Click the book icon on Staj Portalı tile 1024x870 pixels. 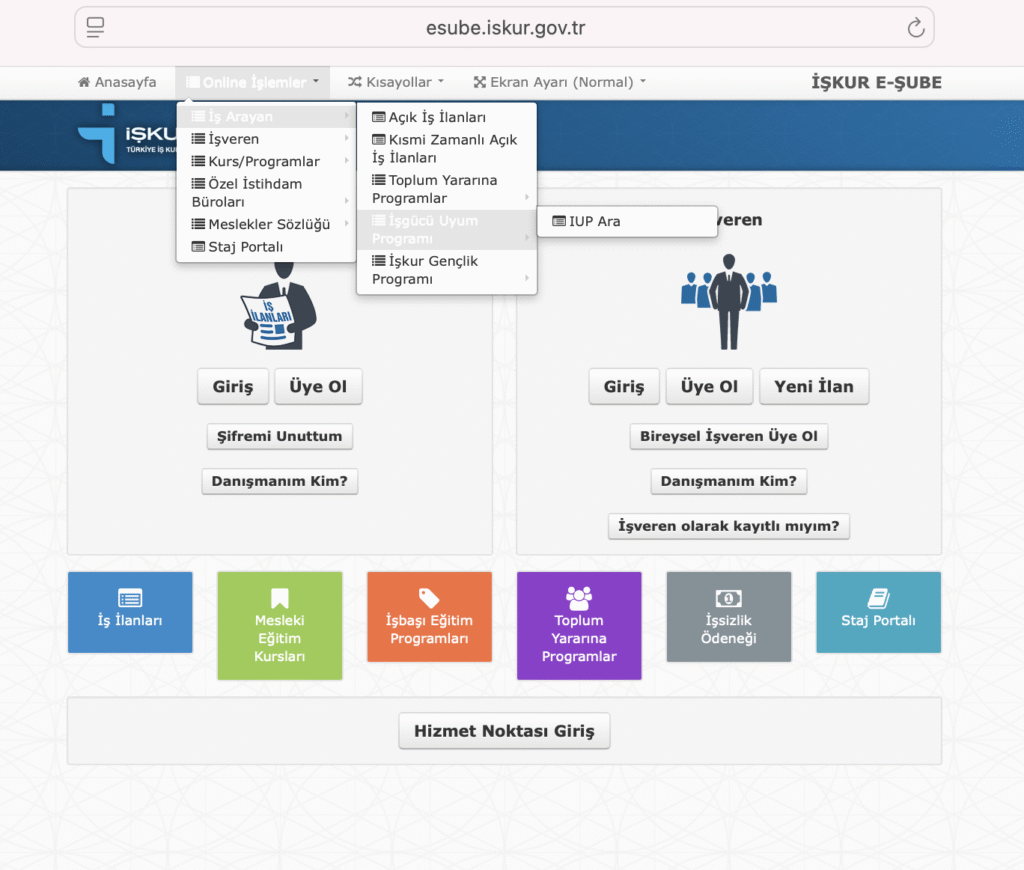pyautogui.click(x=878, y=598)
